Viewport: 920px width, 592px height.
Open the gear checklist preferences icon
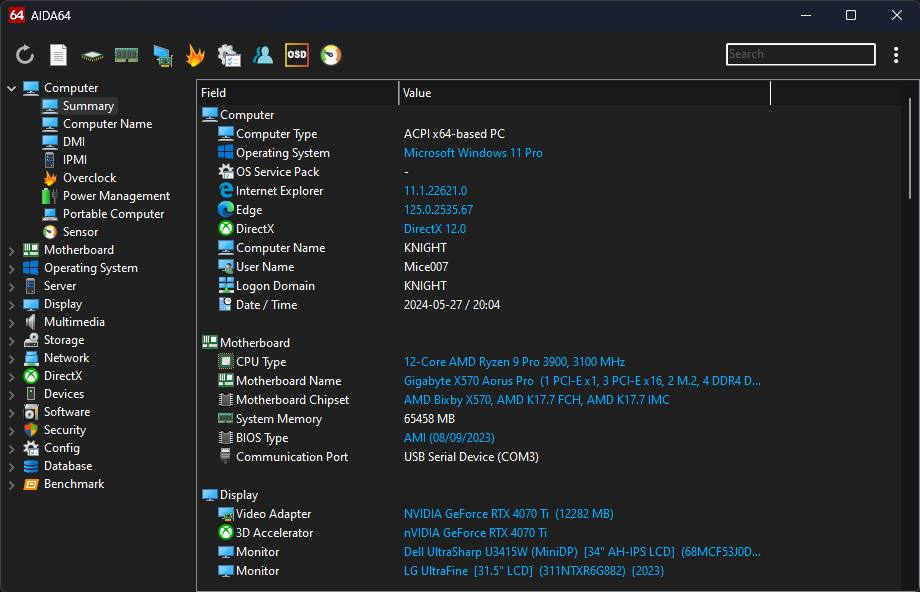point(229,55)
